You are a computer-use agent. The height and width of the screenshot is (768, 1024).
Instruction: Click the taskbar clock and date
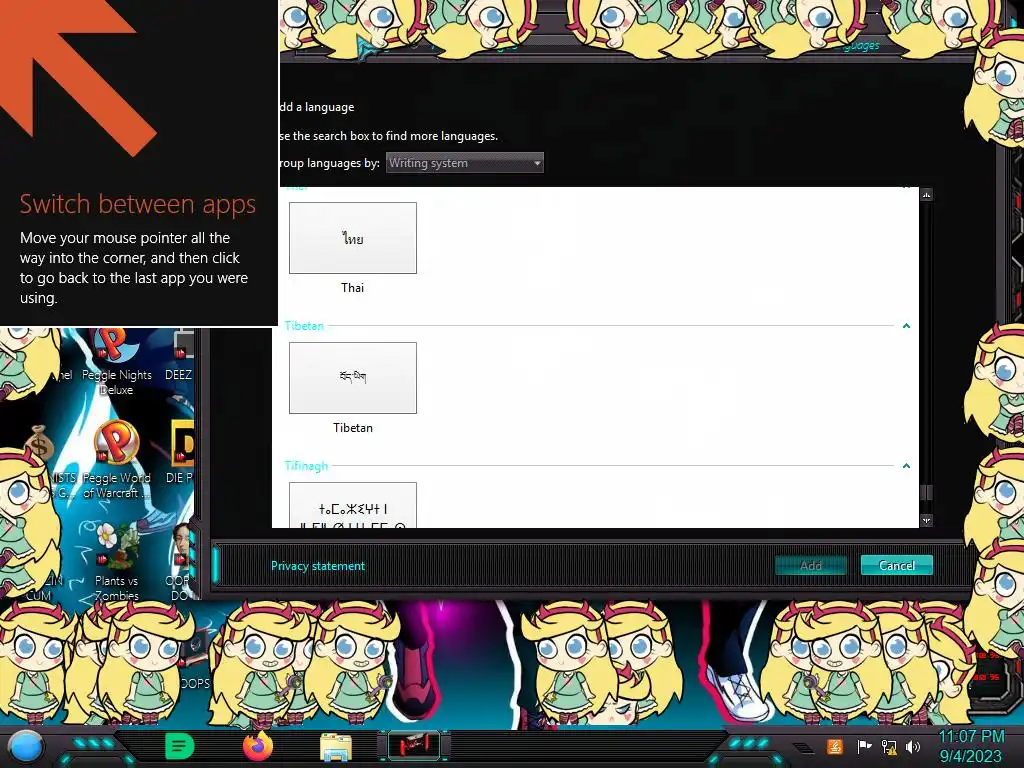point(971,746)
